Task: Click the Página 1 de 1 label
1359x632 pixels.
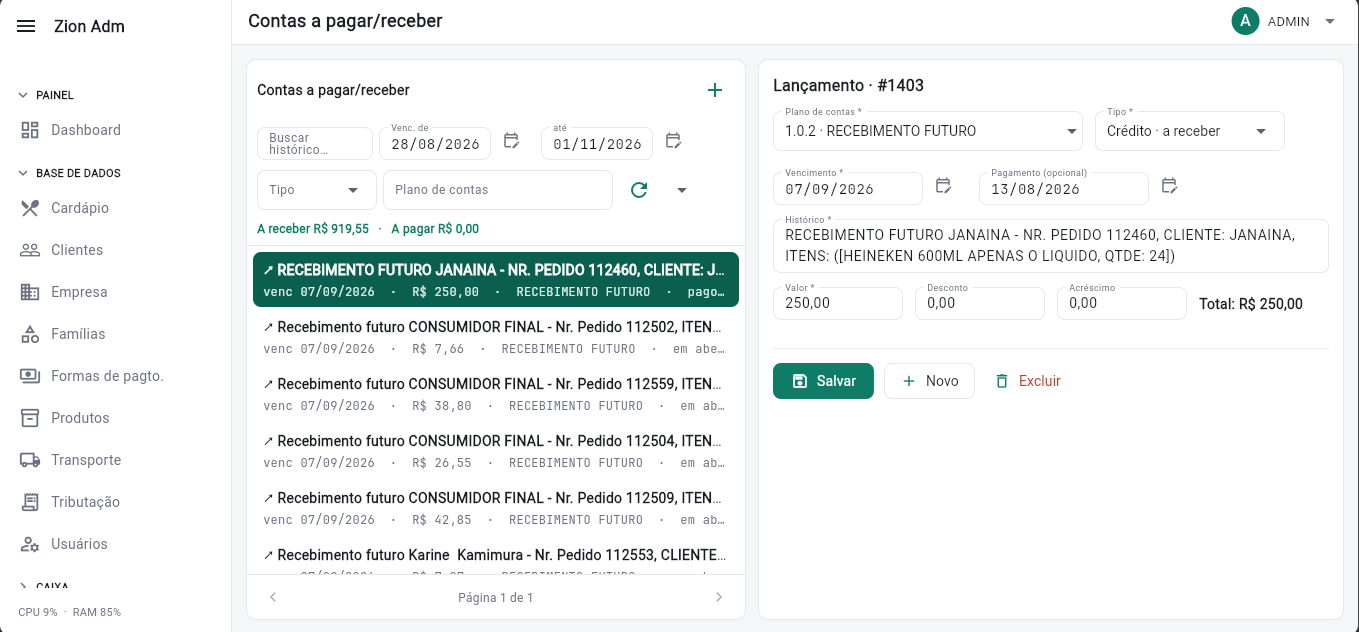Action: pyautogui.click(x=496, y=598)
